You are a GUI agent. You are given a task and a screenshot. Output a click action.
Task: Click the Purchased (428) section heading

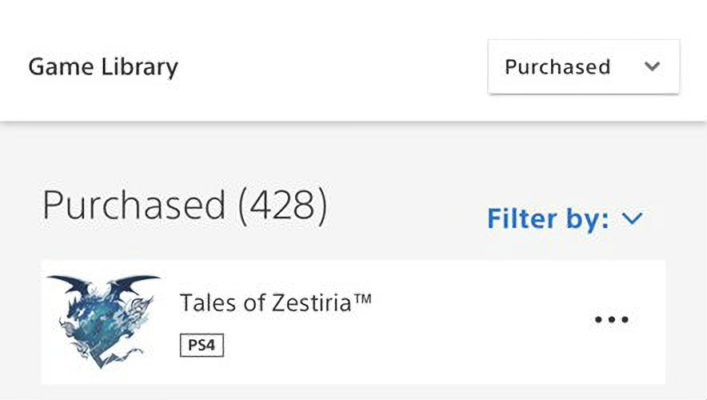185,205
